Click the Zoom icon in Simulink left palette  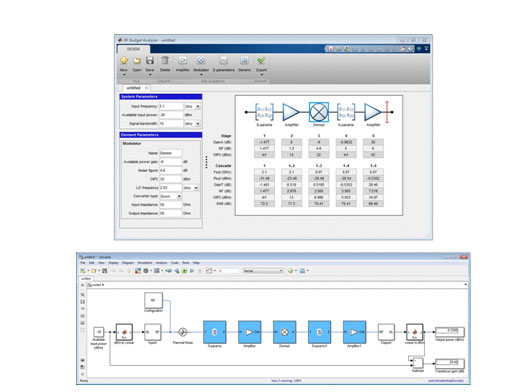pyautogui.click(x=82, y=295)
